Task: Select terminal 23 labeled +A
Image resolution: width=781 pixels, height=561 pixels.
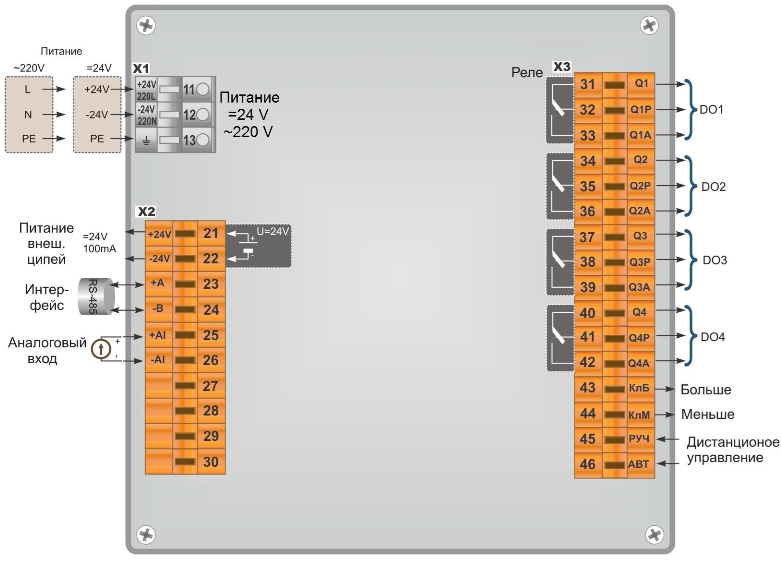Action: [185, 284]
